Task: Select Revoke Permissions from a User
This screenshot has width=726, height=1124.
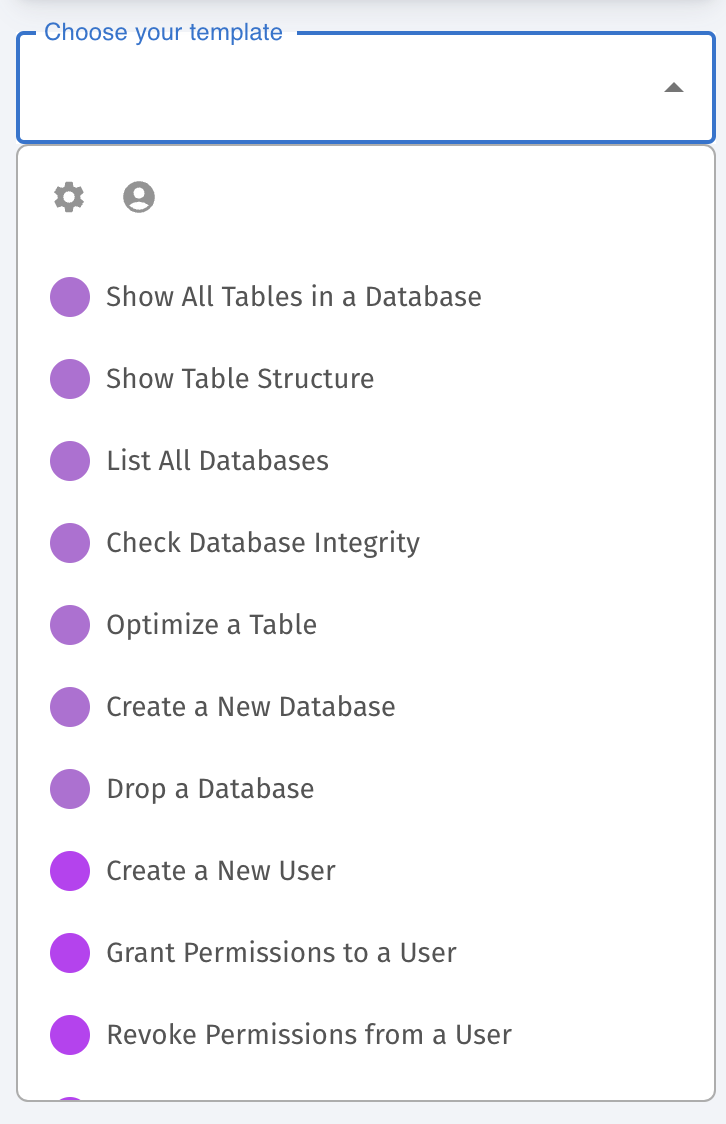Action: tap(366, 1035)
